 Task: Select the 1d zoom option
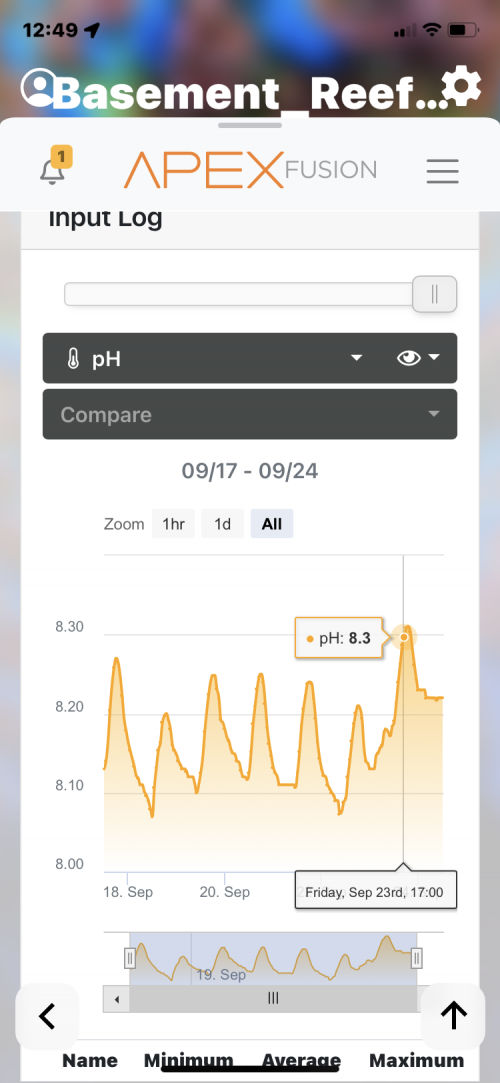tap(222, 524)
